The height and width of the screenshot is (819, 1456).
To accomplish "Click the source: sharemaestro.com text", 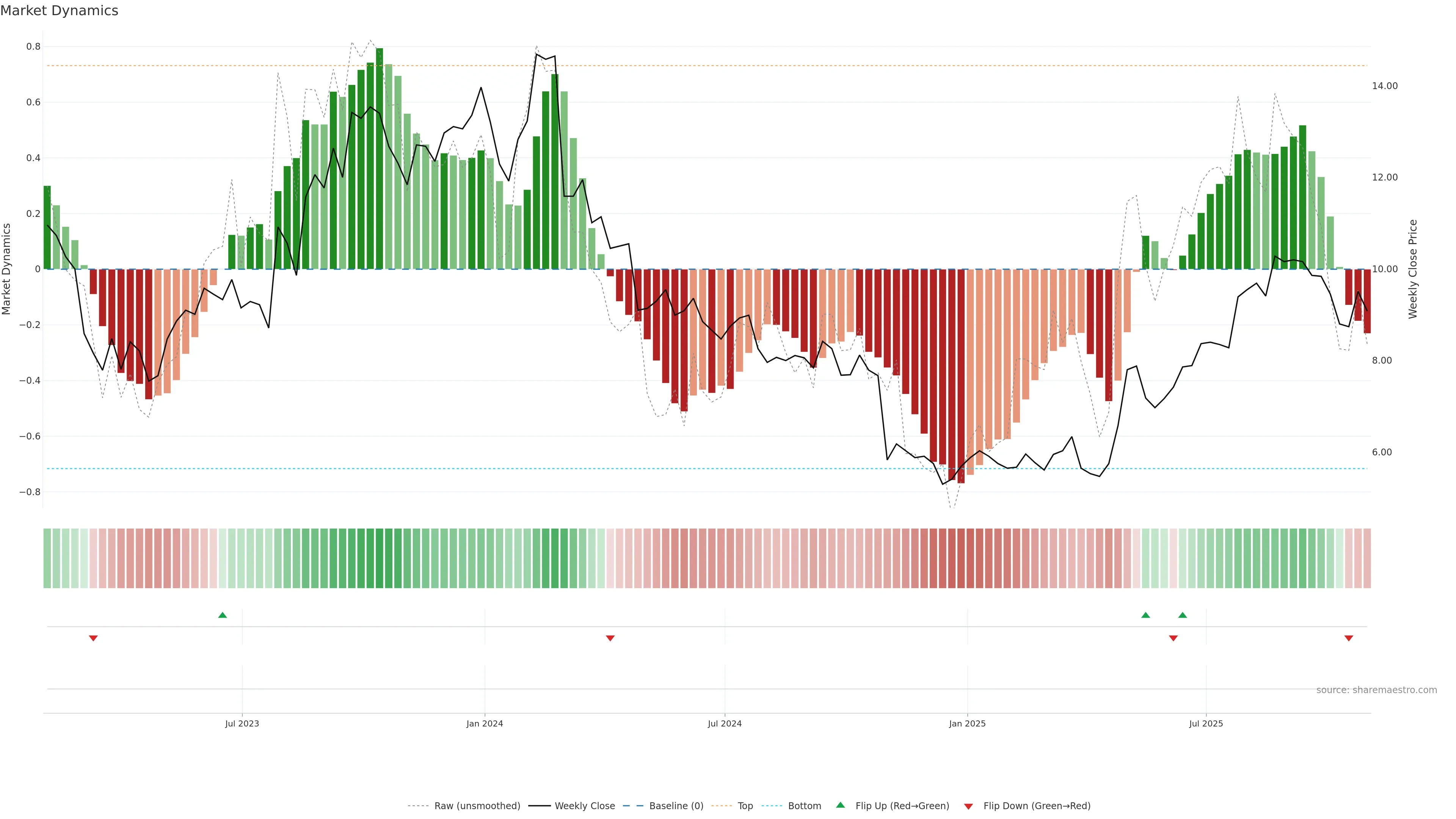I will [x=1376, y=690].
